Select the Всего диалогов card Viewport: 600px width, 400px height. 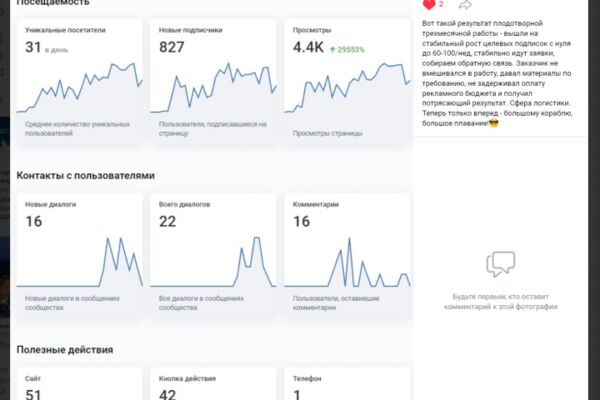pyautogui.click(x=213, y=255)
